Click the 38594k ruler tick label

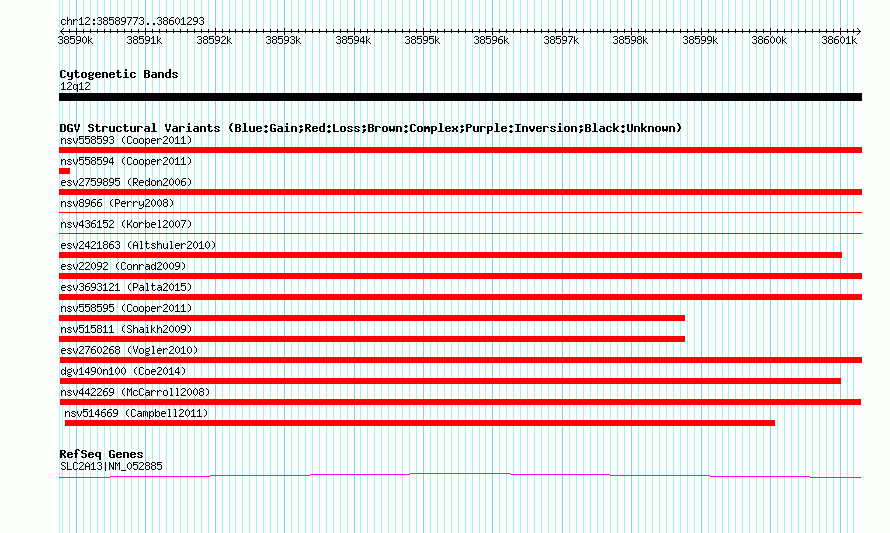click(353, 40)
